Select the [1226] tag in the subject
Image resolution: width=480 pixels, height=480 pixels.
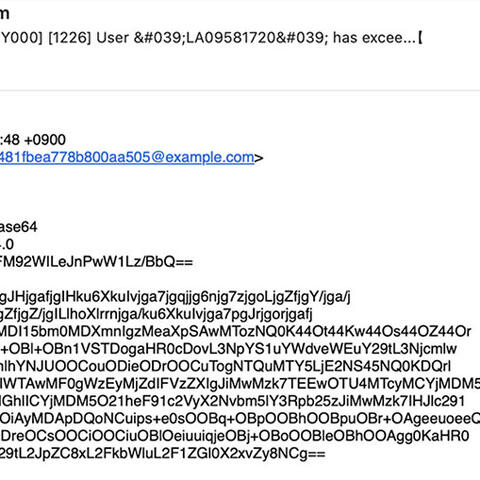pyautogui.click(x=70, y=38)
